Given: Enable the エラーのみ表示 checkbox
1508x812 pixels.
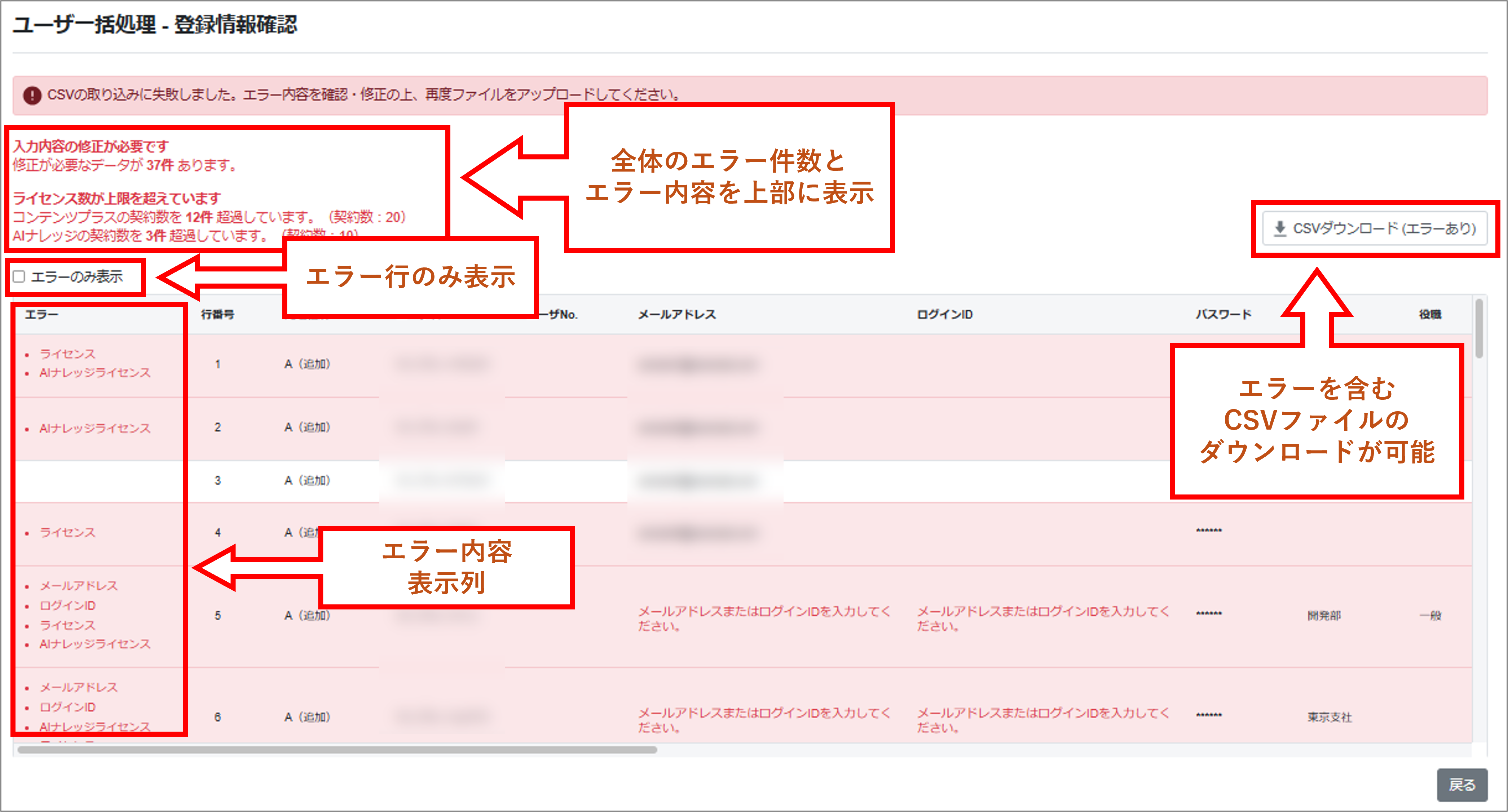Looking at the screenshot, I should tap(19, 277).
